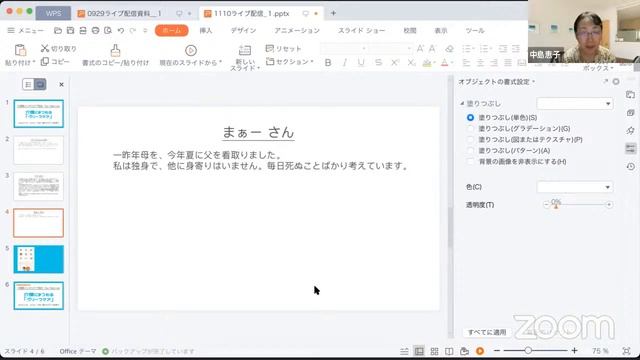Image resolution: width=640 pixels, height=360 pixels.
Task: Switch to Slide Sorter grid view
Action: tap(434, 351)
